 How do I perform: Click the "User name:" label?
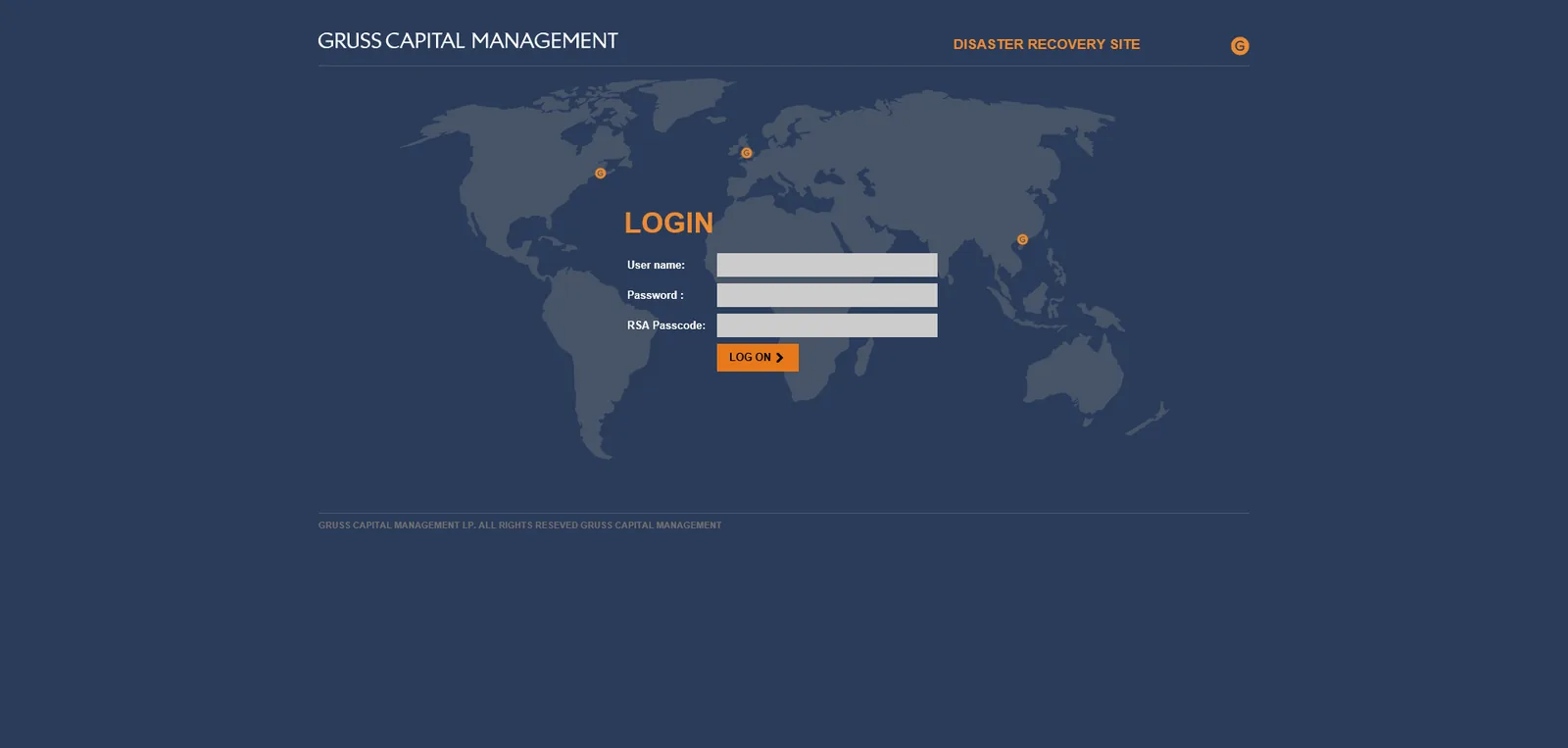[x=656, y=265]
